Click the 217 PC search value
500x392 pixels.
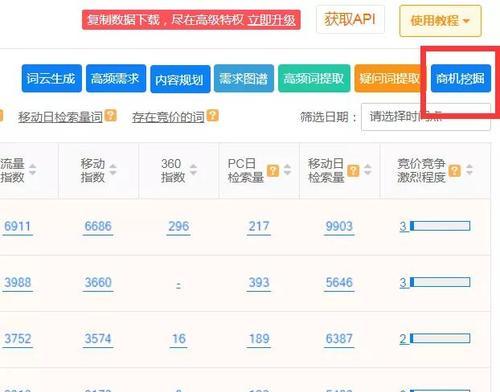259,226
